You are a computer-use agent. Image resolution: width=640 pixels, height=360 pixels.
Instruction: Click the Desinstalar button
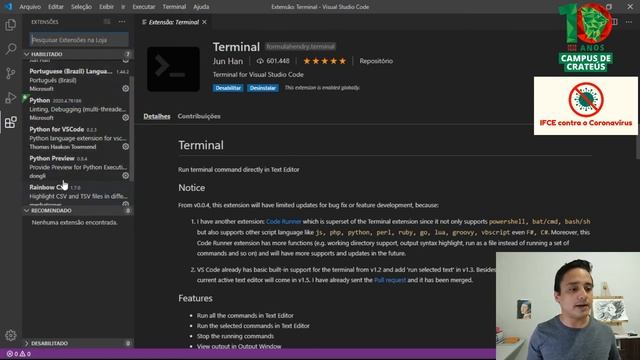coord(262,88)
